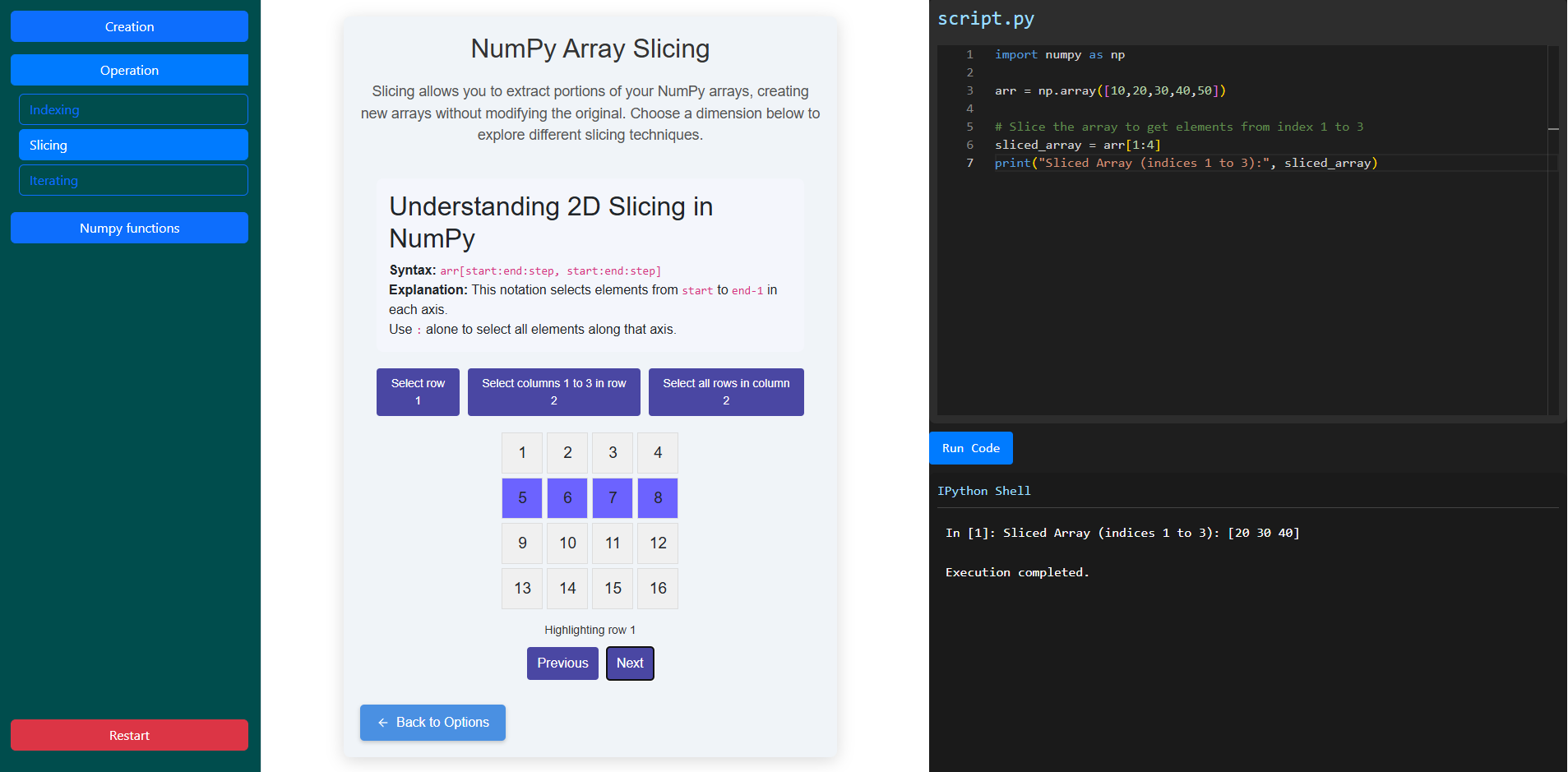This screenshot has width=1568, height=772.
Task: Click grid cell 16
Action: pyautogui.click(x=658, y=588)
